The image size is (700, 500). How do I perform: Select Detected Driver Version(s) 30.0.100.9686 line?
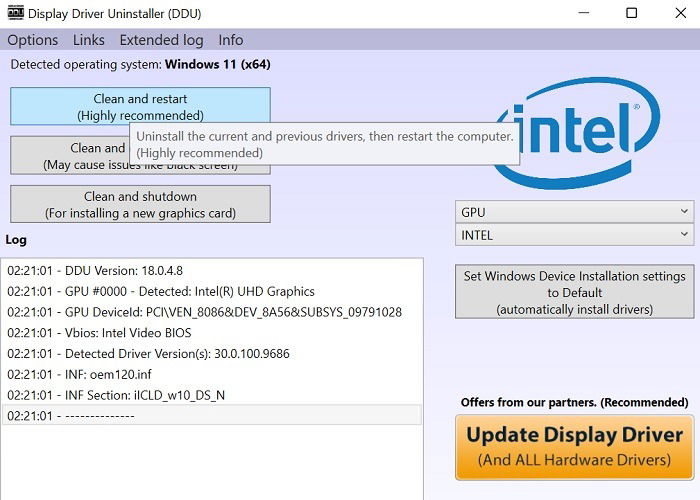212,354
